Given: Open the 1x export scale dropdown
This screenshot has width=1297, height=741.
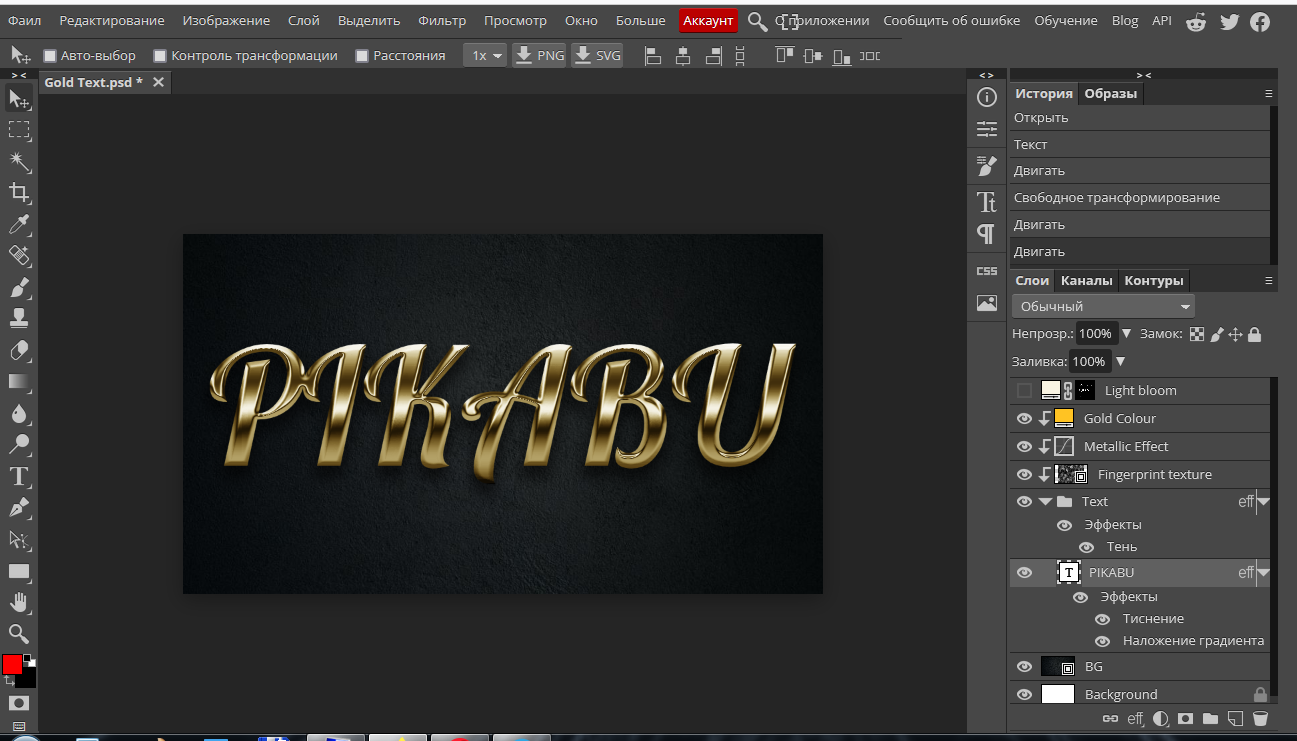Looking at the screenshot, I should 485,56.
